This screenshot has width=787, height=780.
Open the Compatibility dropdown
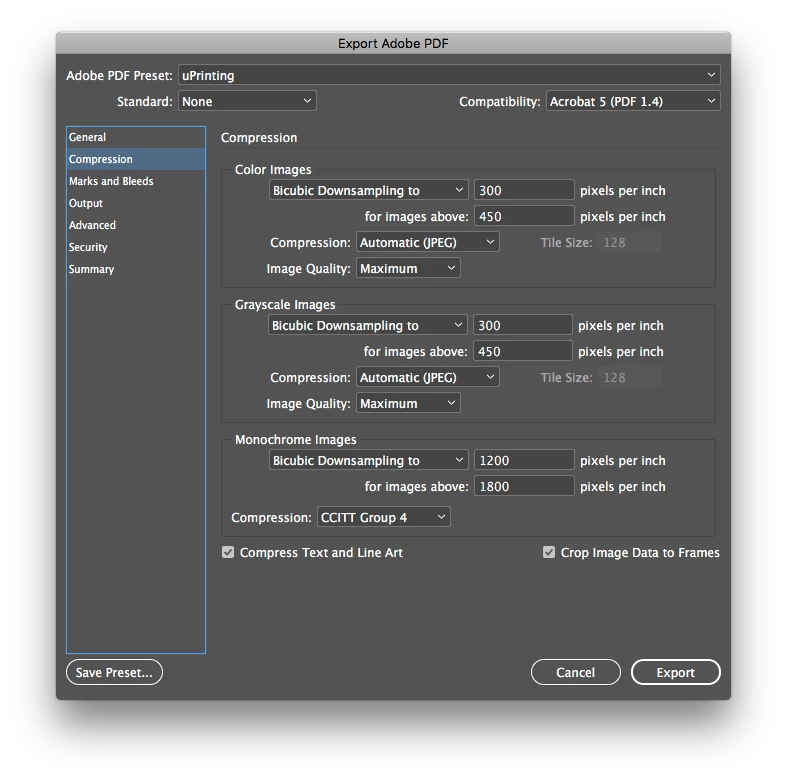(x=633, y=101)
